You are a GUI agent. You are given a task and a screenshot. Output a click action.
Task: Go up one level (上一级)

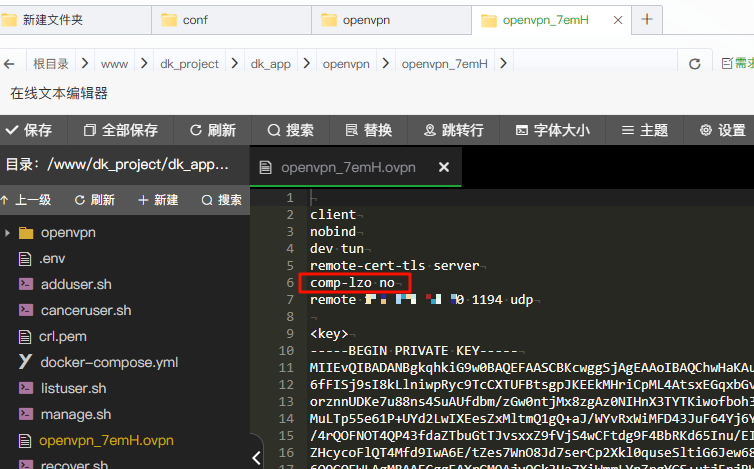(x=26, y=200)
